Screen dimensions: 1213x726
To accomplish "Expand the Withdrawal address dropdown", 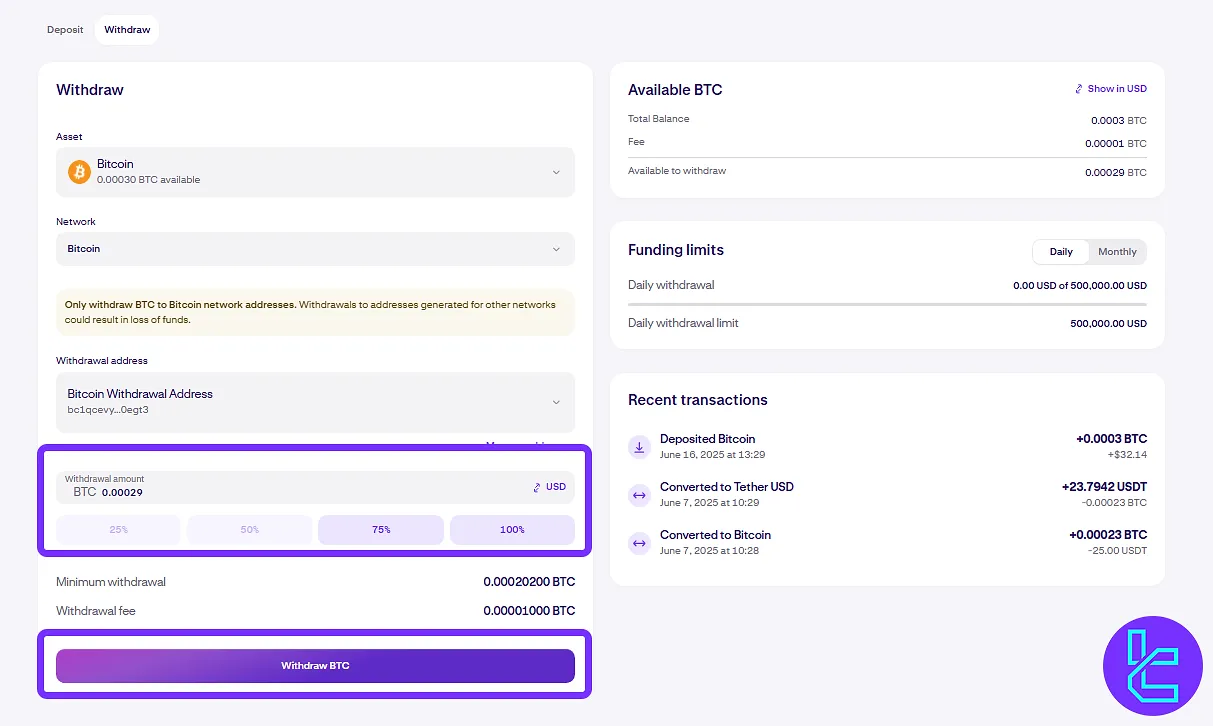I will (315, 402).
